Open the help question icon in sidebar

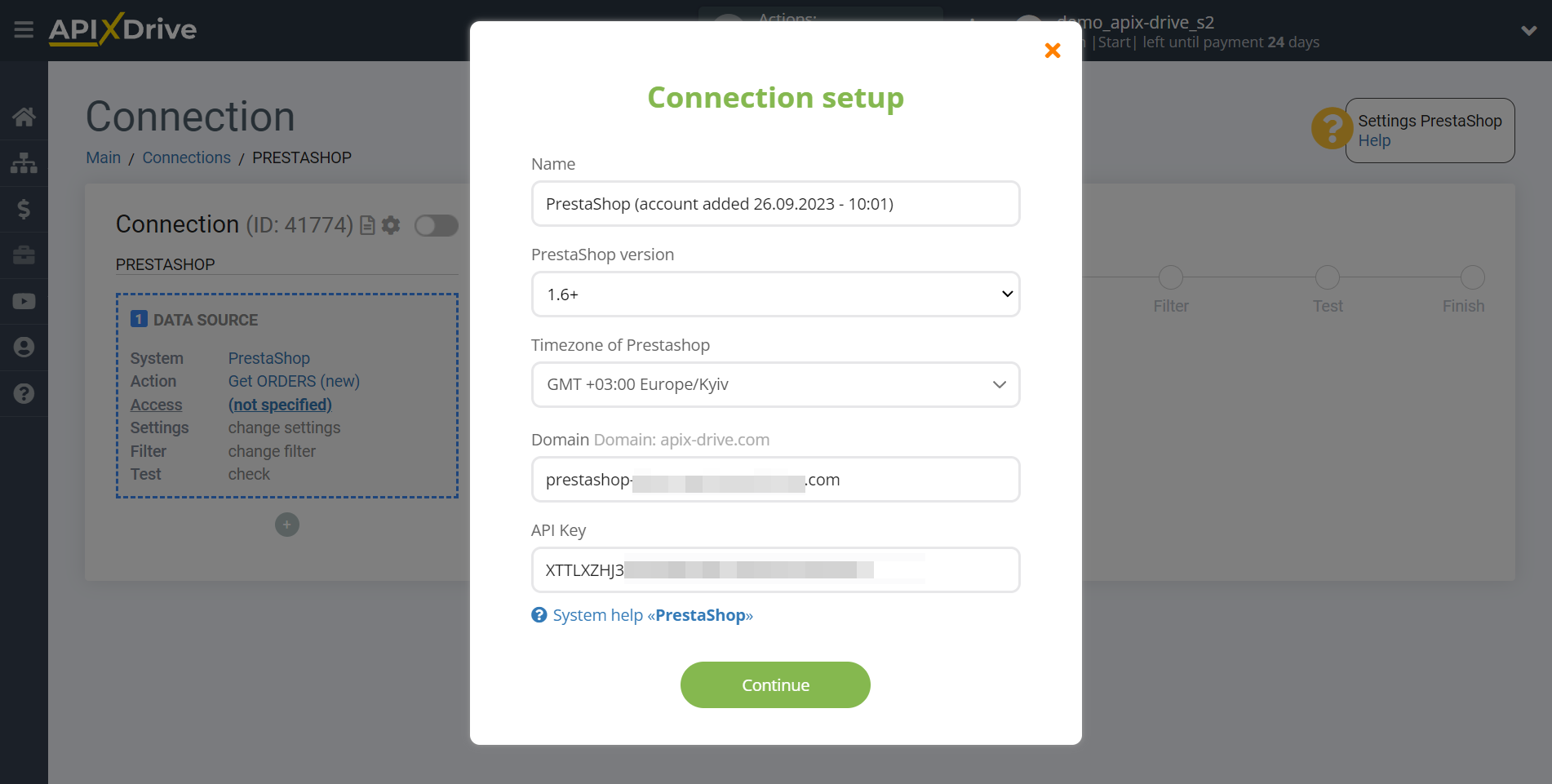(x=24, y=393)
